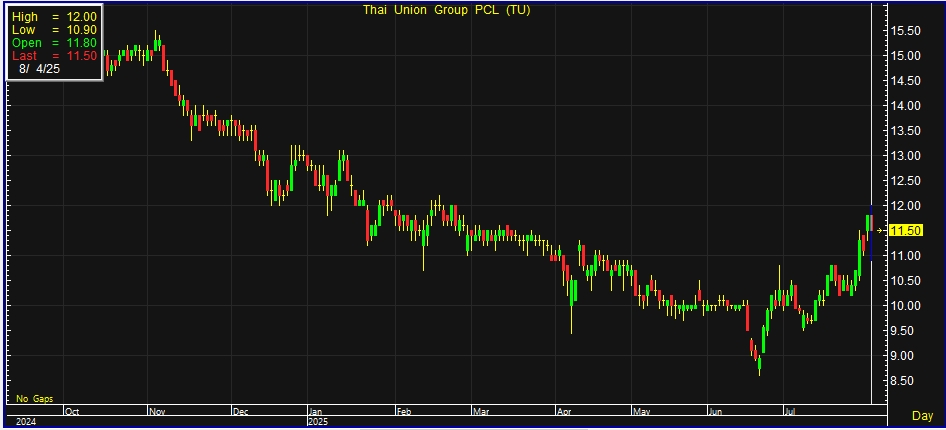Click the yellow 11.50 last price tag
946x430 pixels.
pyautogui.click(x=904, y=230)
